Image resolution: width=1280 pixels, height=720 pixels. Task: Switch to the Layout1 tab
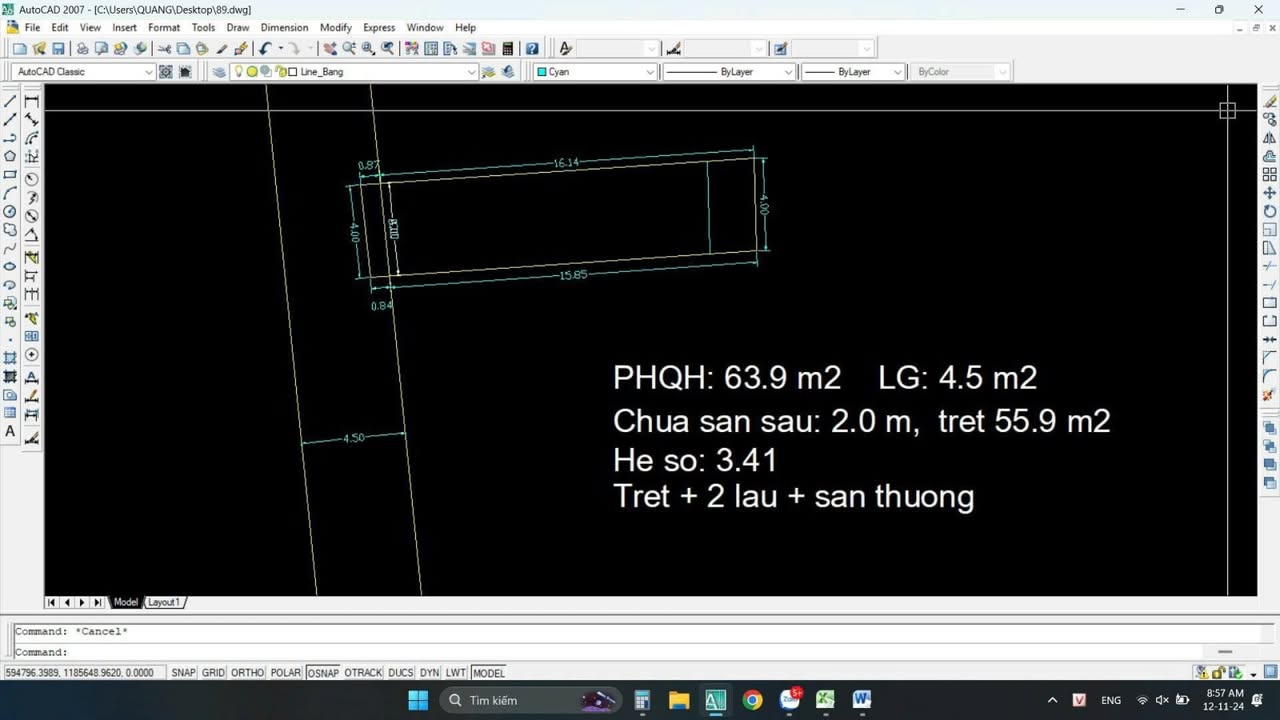163,602
